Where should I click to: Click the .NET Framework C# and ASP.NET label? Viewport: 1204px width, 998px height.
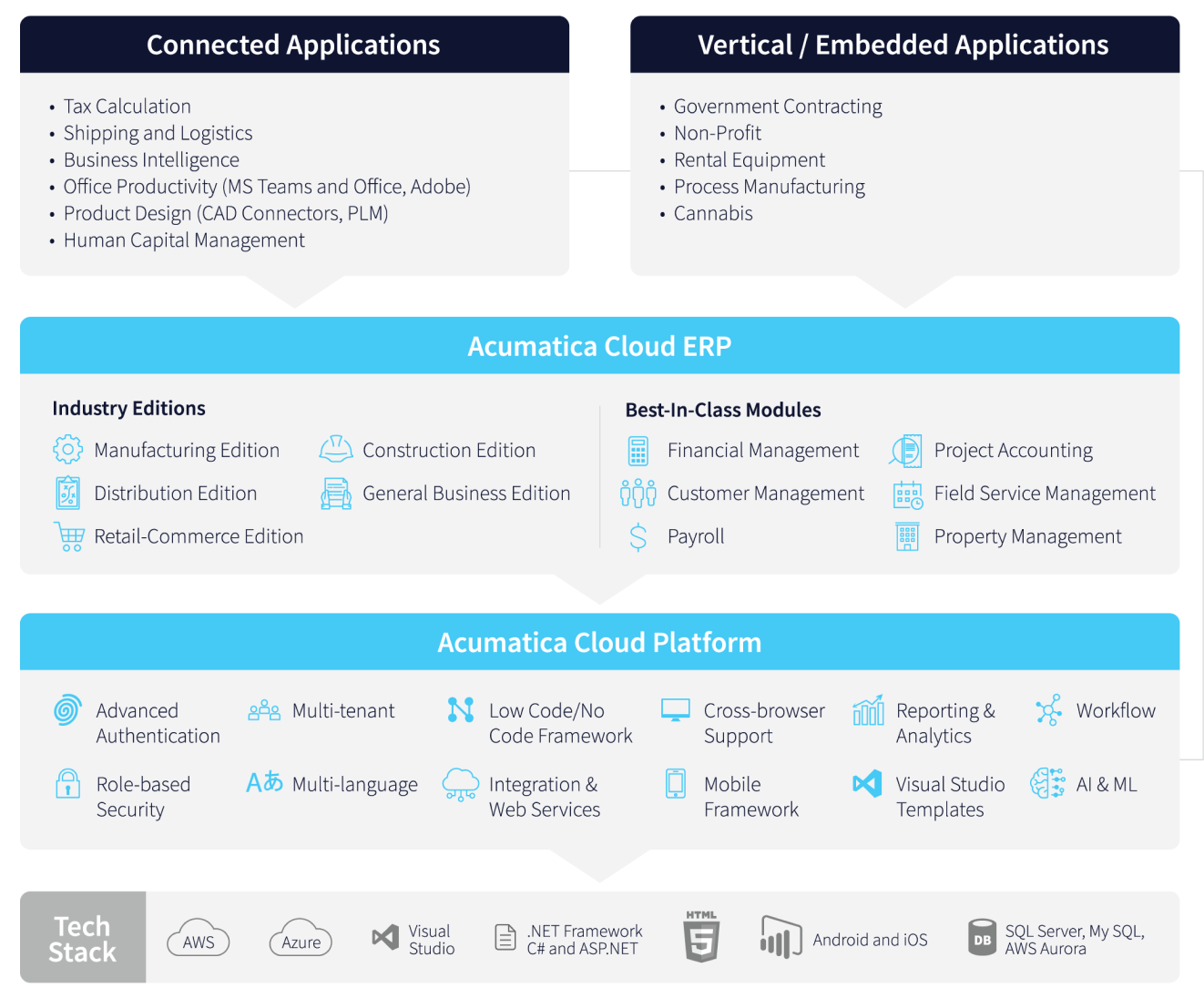click(x=585, y=940)
